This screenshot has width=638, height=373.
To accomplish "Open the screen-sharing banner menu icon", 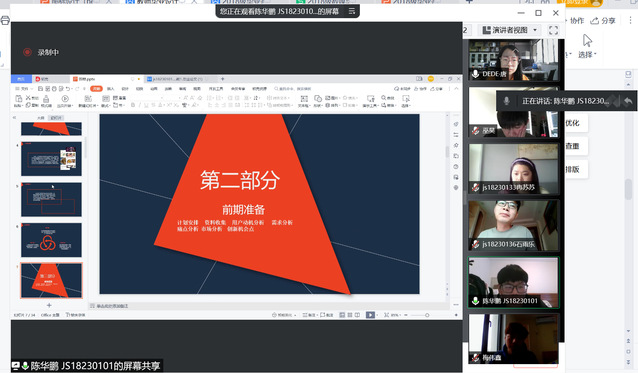I will pos(352,11).
